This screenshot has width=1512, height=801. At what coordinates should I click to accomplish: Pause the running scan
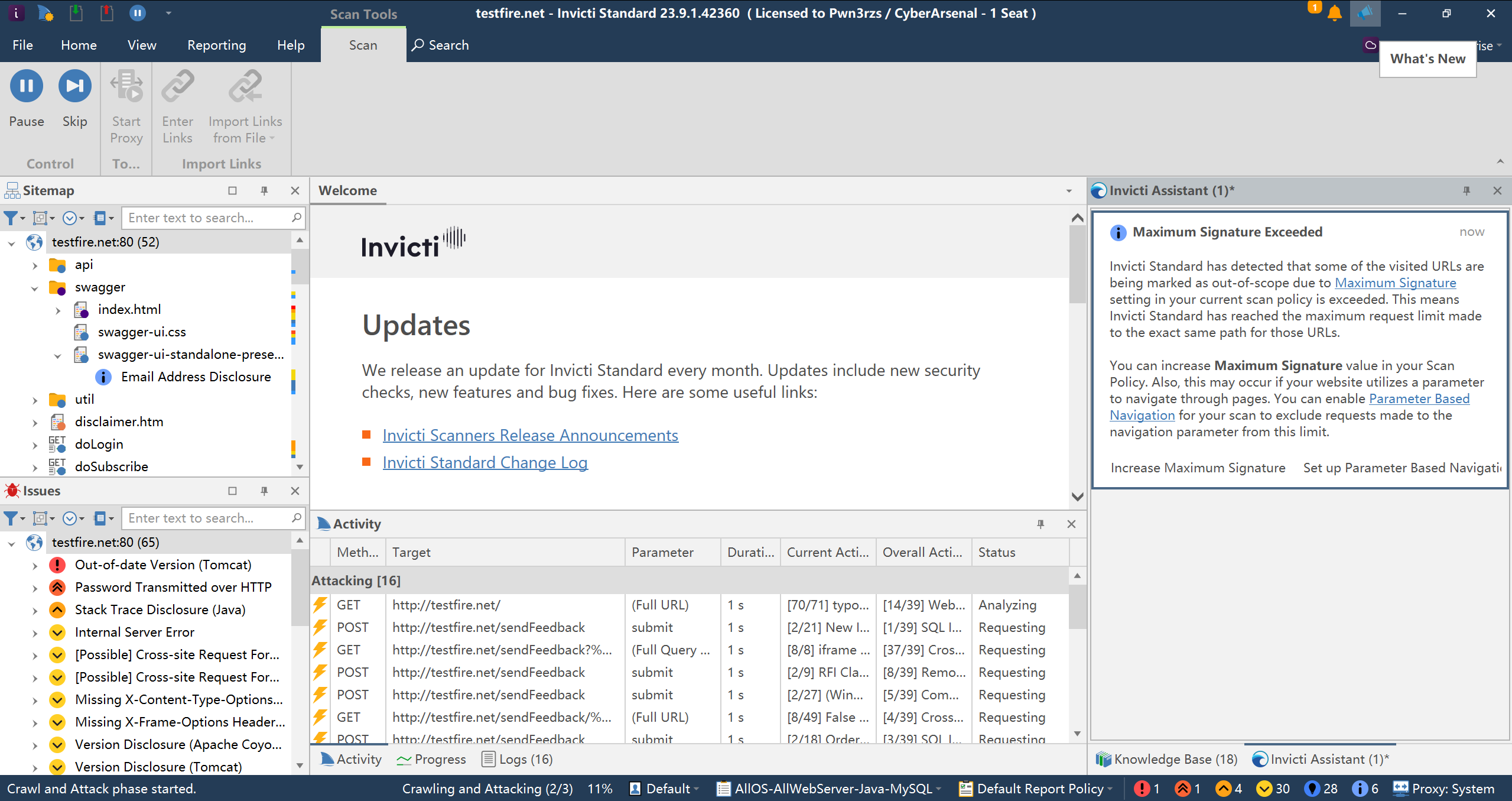pos(27,99)
